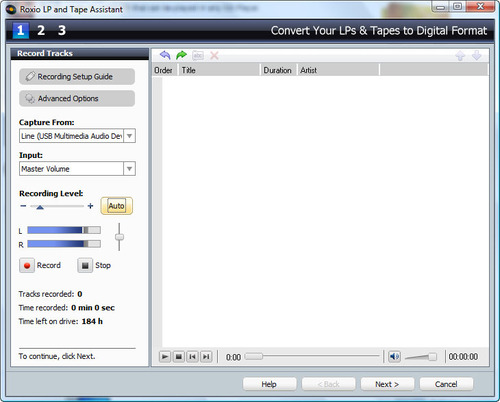Decrease recording level with minus
500x402 pixels.
pyautogui.click(x=23, y=206)
